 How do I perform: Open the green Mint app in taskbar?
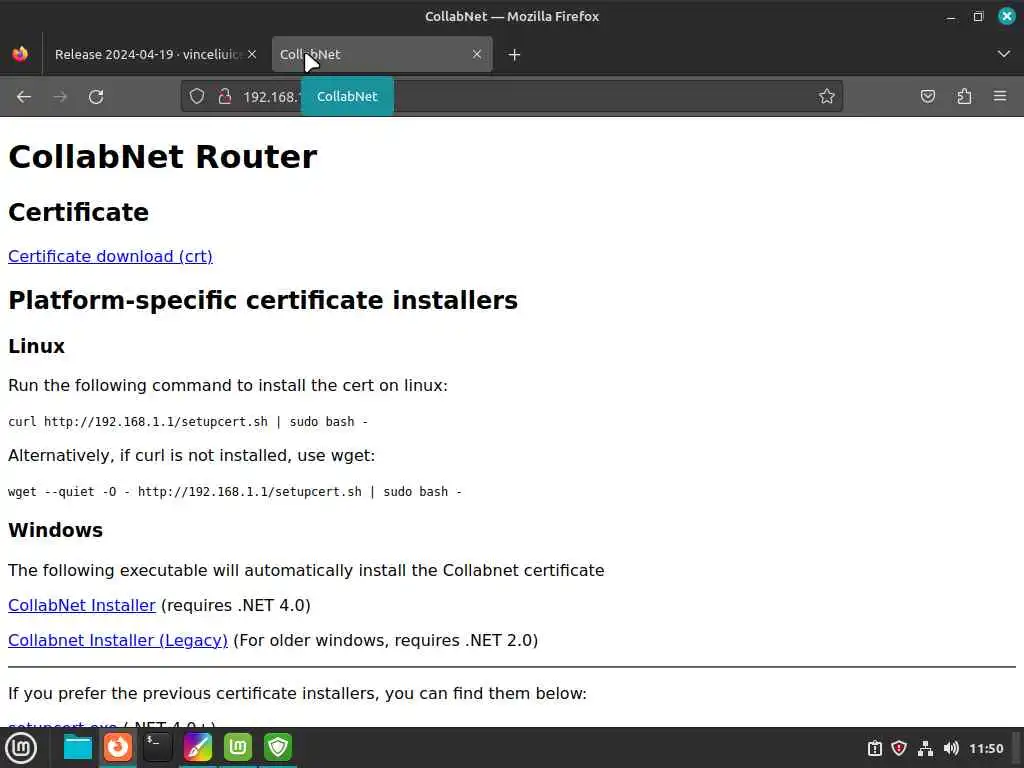click(x=238, y=748)
